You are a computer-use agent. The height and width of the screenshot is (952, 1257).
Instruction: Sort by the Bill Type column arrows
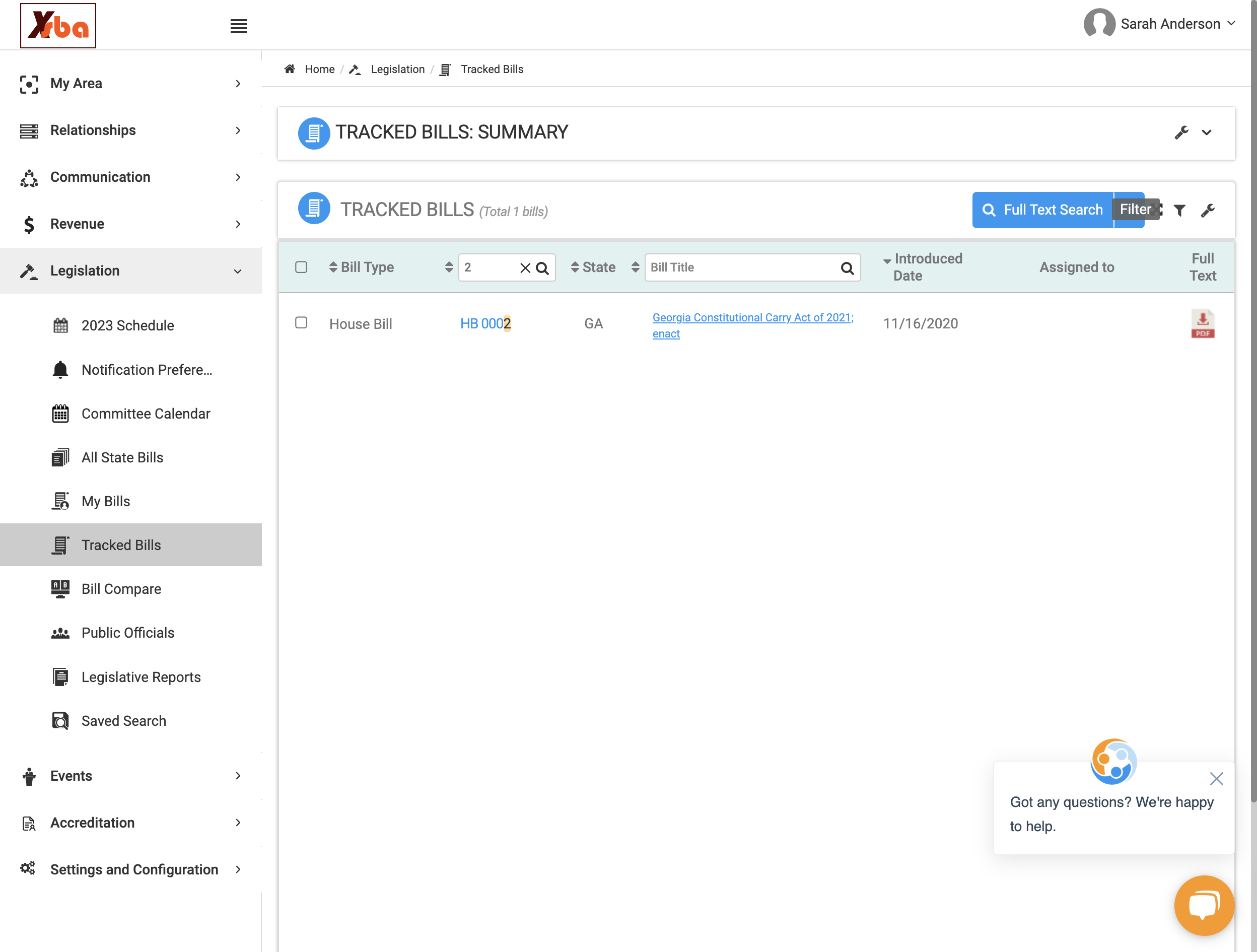point(333,267)
